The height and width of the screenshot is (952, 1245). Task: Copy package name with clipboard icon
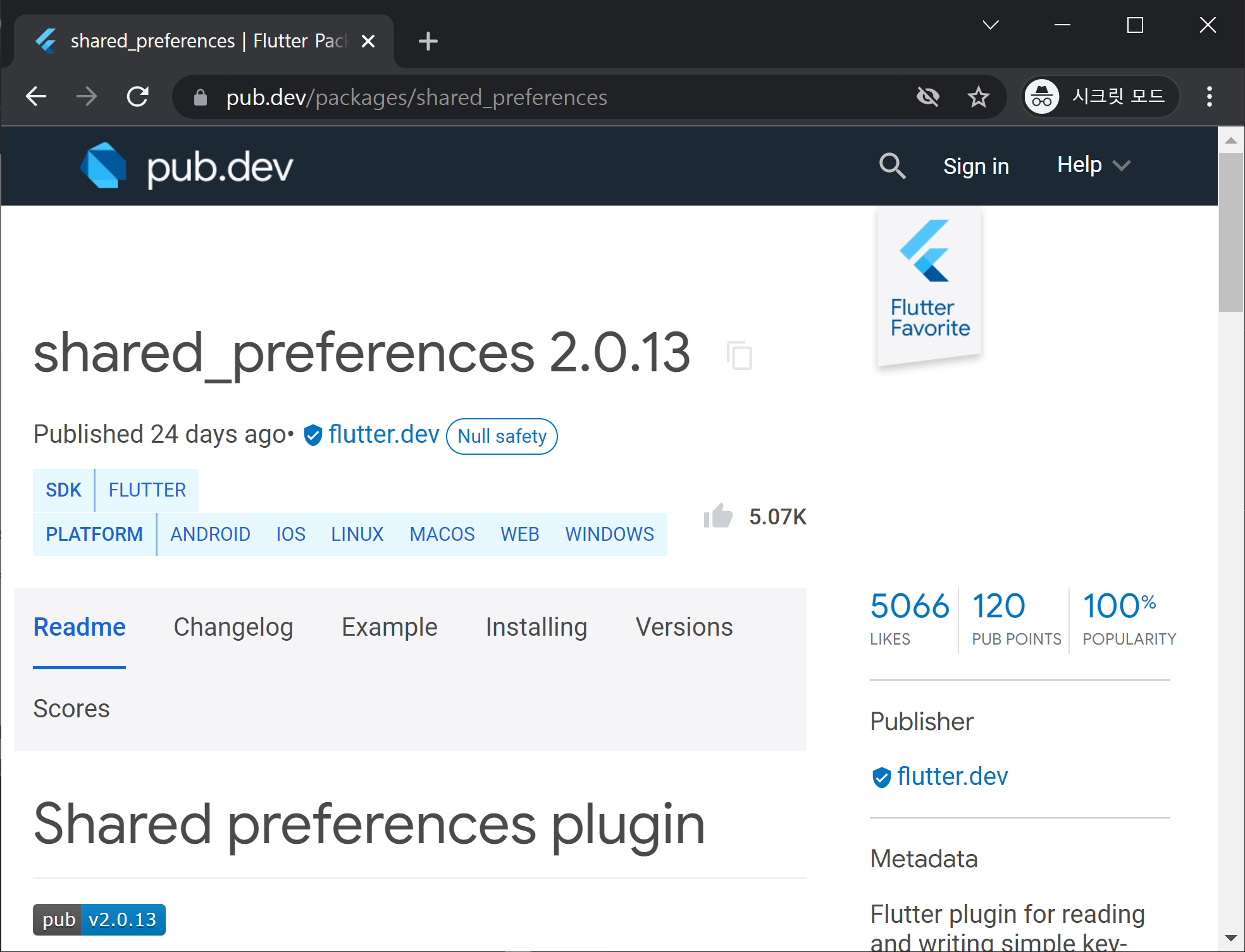(x=740, y=355)
